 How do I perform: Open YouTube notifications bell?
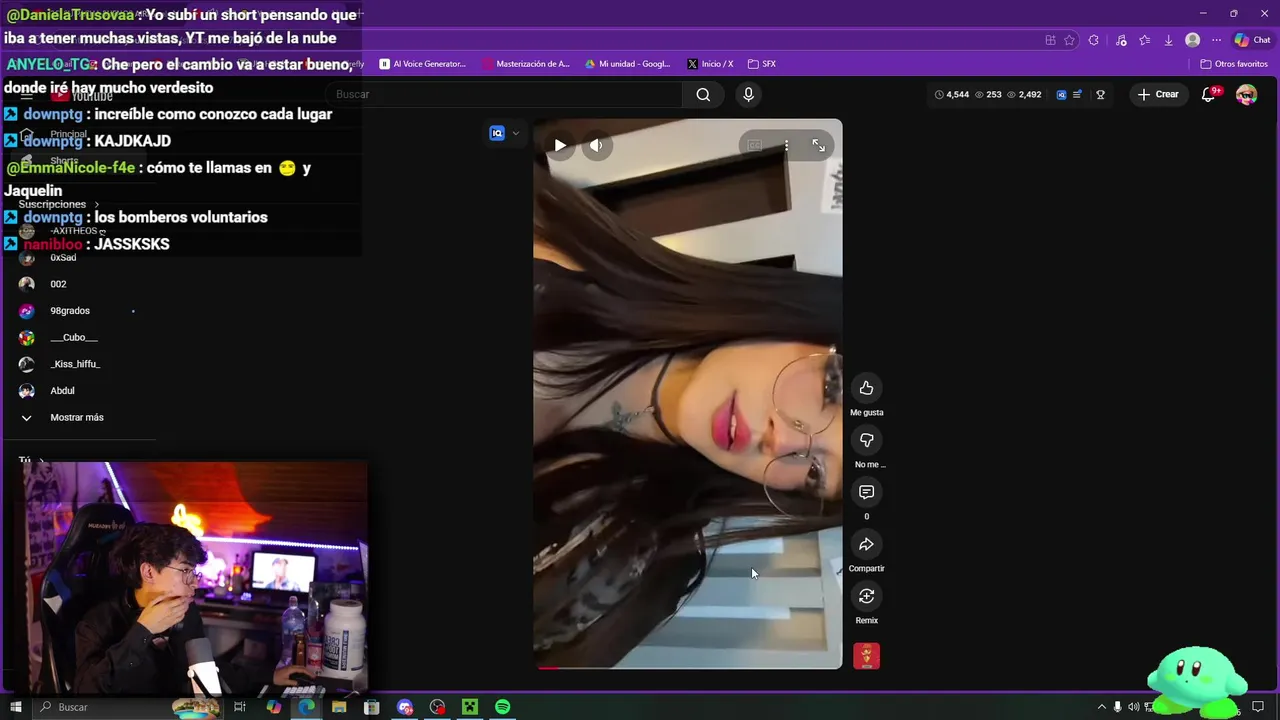[x=1209, y=94]
